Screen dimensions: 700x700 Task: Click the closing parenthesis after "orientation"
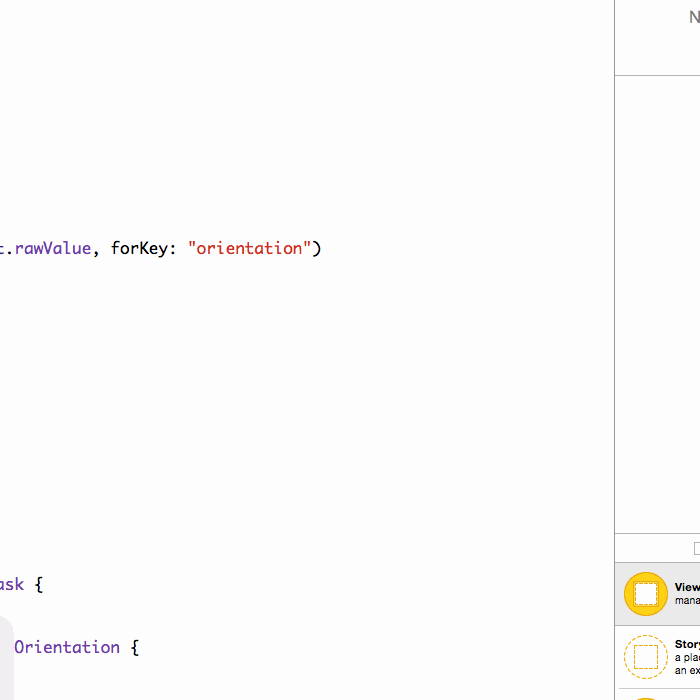click(x=317, y=248)
